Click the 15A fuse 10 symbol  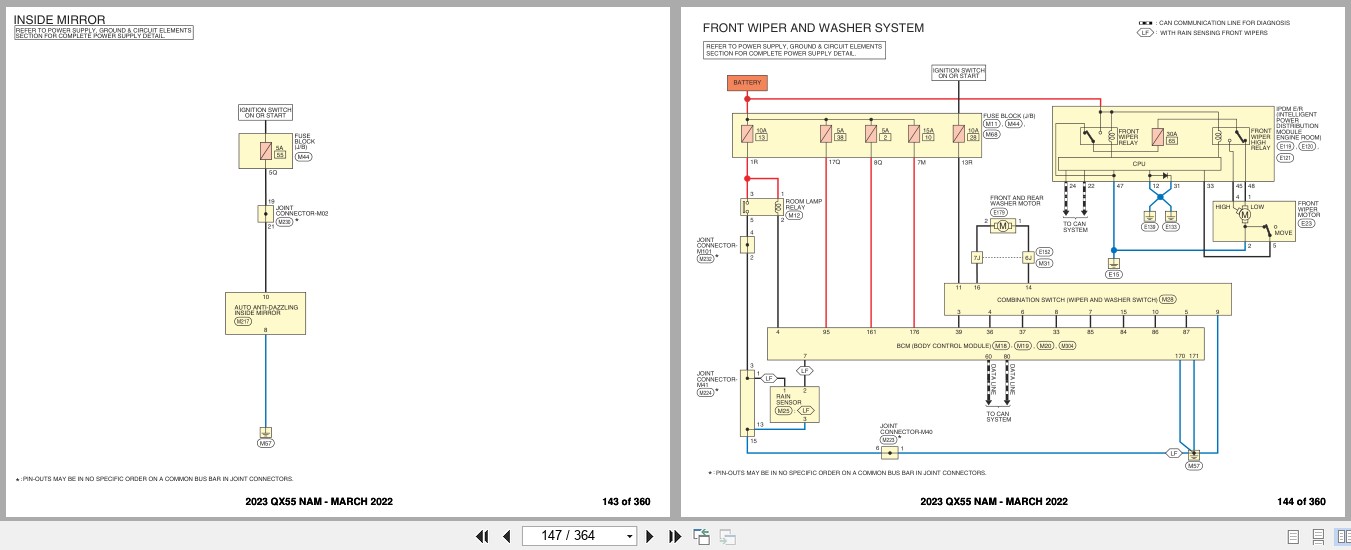pos(914,133)
